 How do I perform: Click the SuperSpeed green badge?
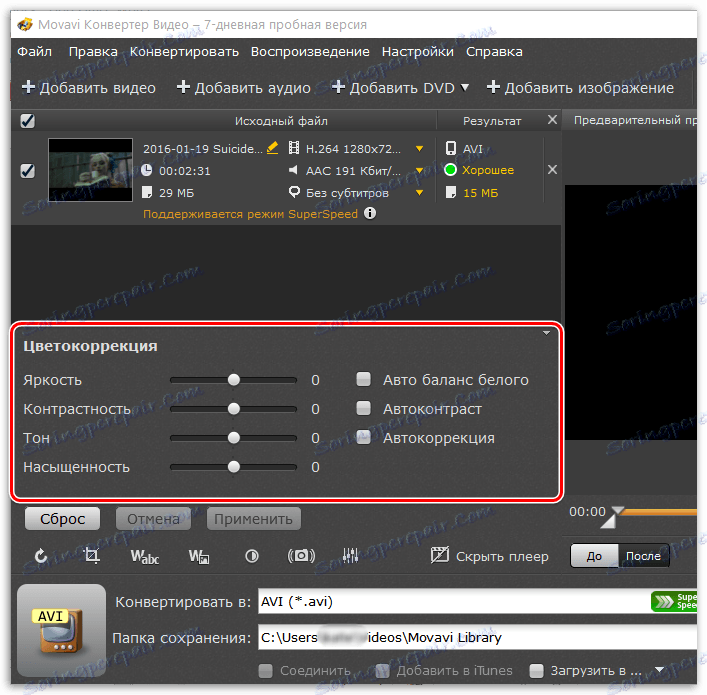pos(674,601)
